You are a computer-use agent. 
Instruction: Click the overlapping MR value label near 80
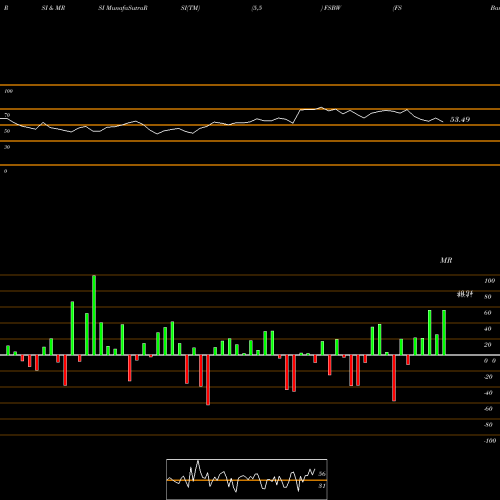[x=465, y=294]
